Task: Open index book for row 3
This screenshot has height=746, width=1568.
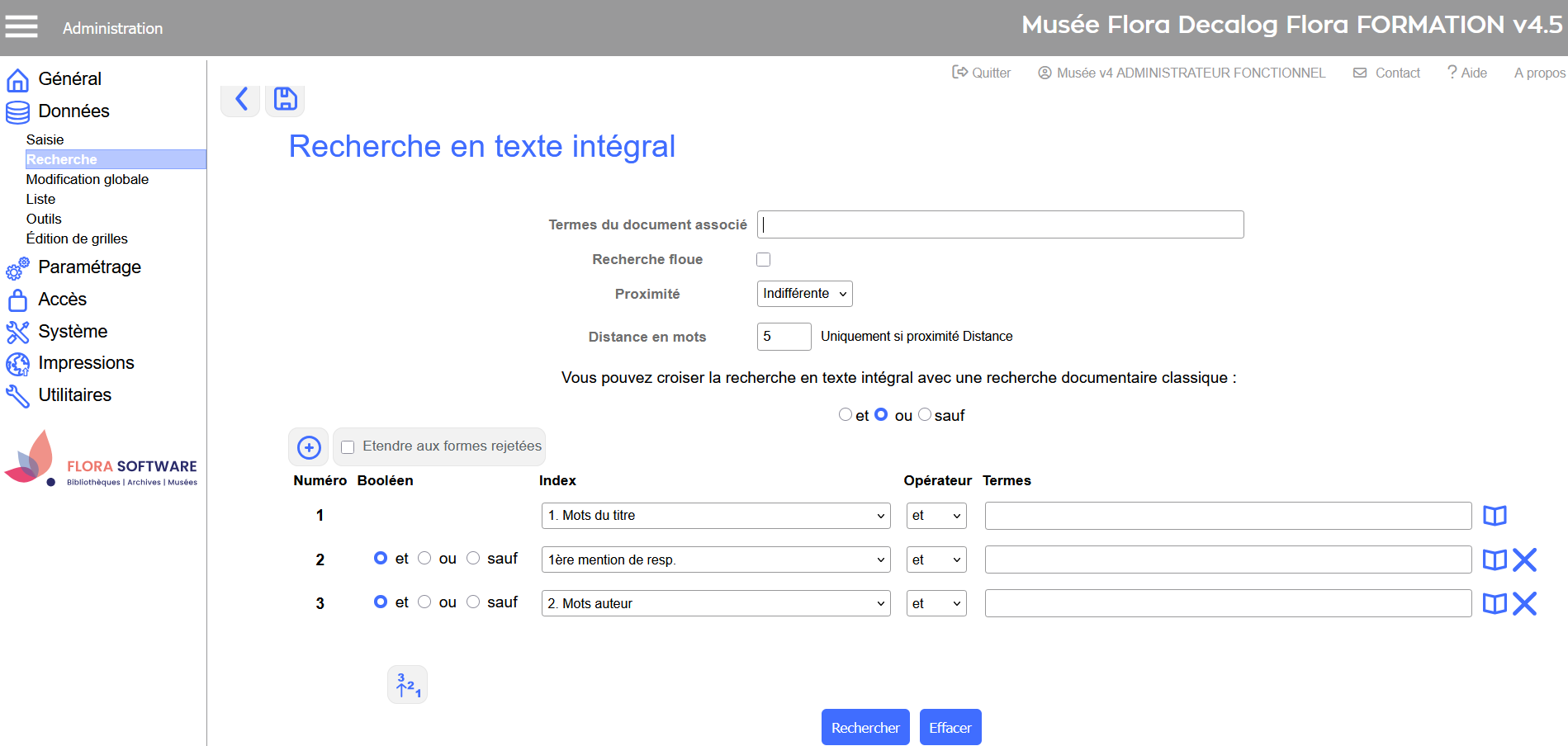Action: point(1495,604)
